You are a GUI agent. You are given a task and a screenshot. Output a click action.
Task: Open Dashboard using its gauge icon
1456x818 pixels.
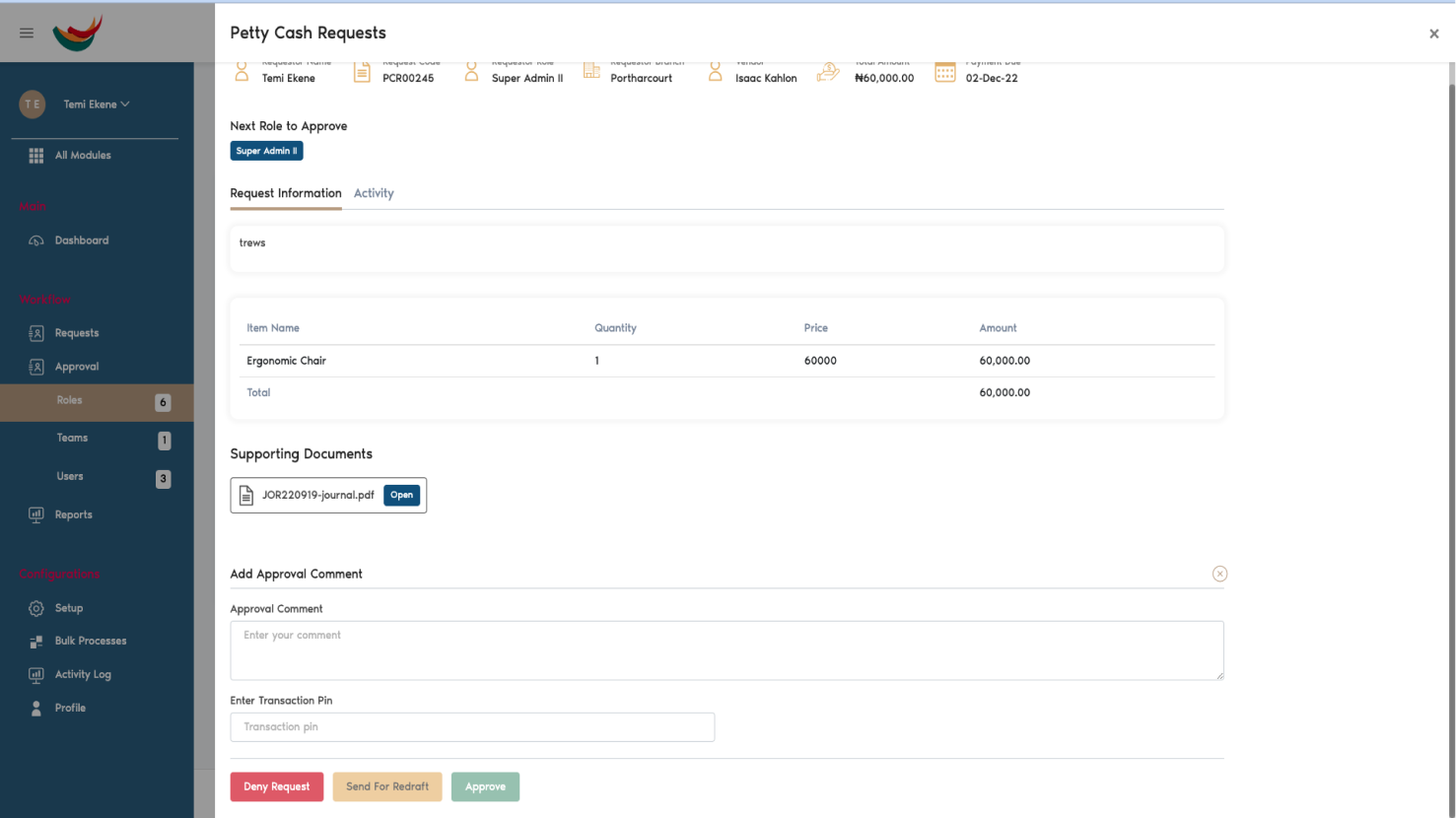tap(36, 239)
